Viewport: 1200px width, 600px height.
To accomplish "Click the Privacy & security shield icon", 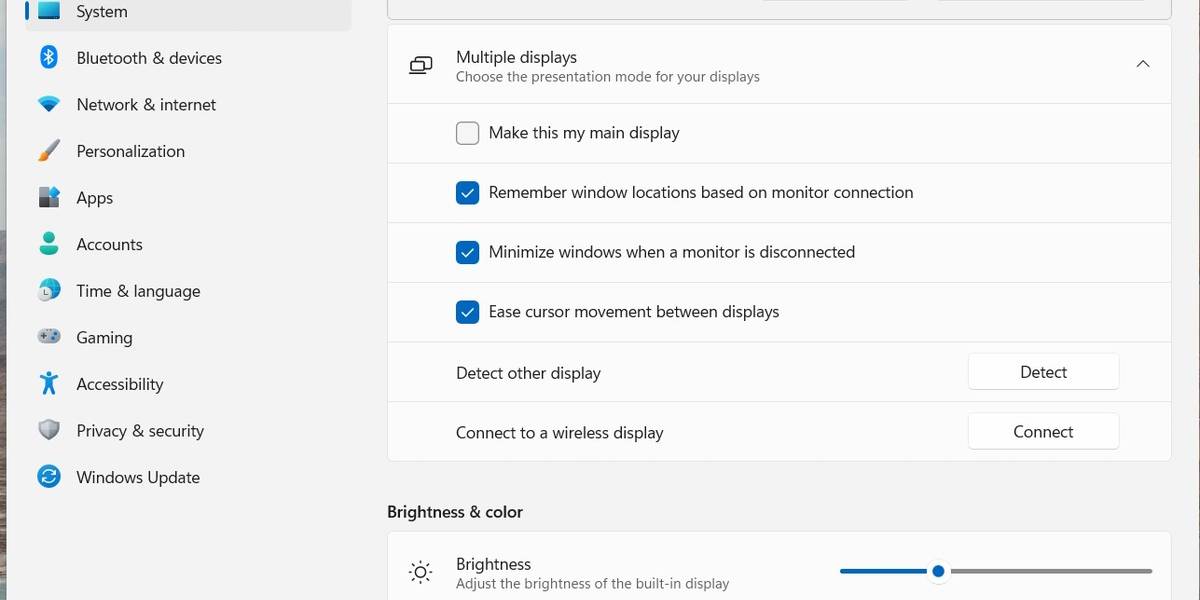I will pyautogui.click(x=48, y=431).
